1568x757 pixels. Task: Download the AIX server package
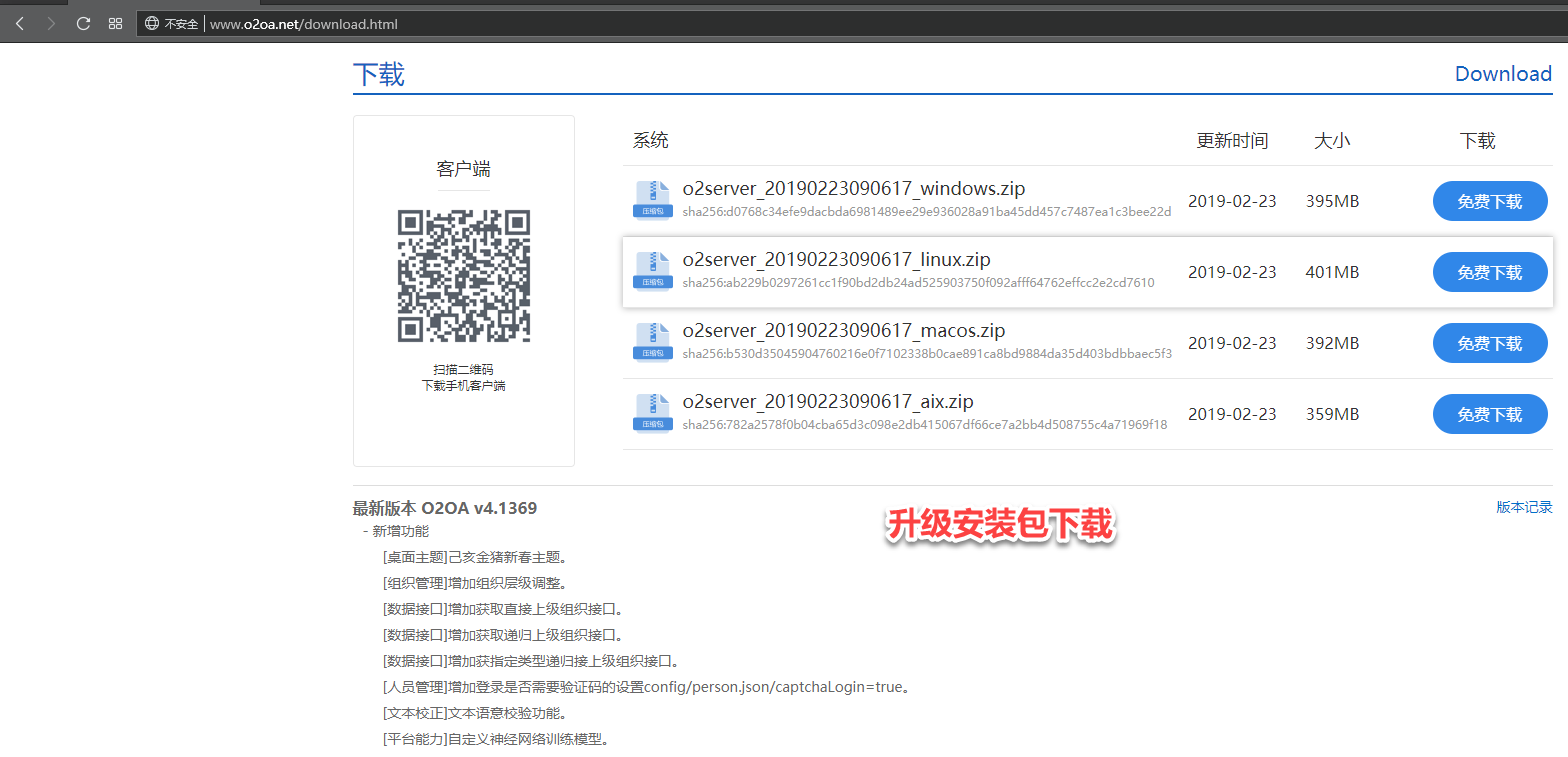[x=1490, y=414]
